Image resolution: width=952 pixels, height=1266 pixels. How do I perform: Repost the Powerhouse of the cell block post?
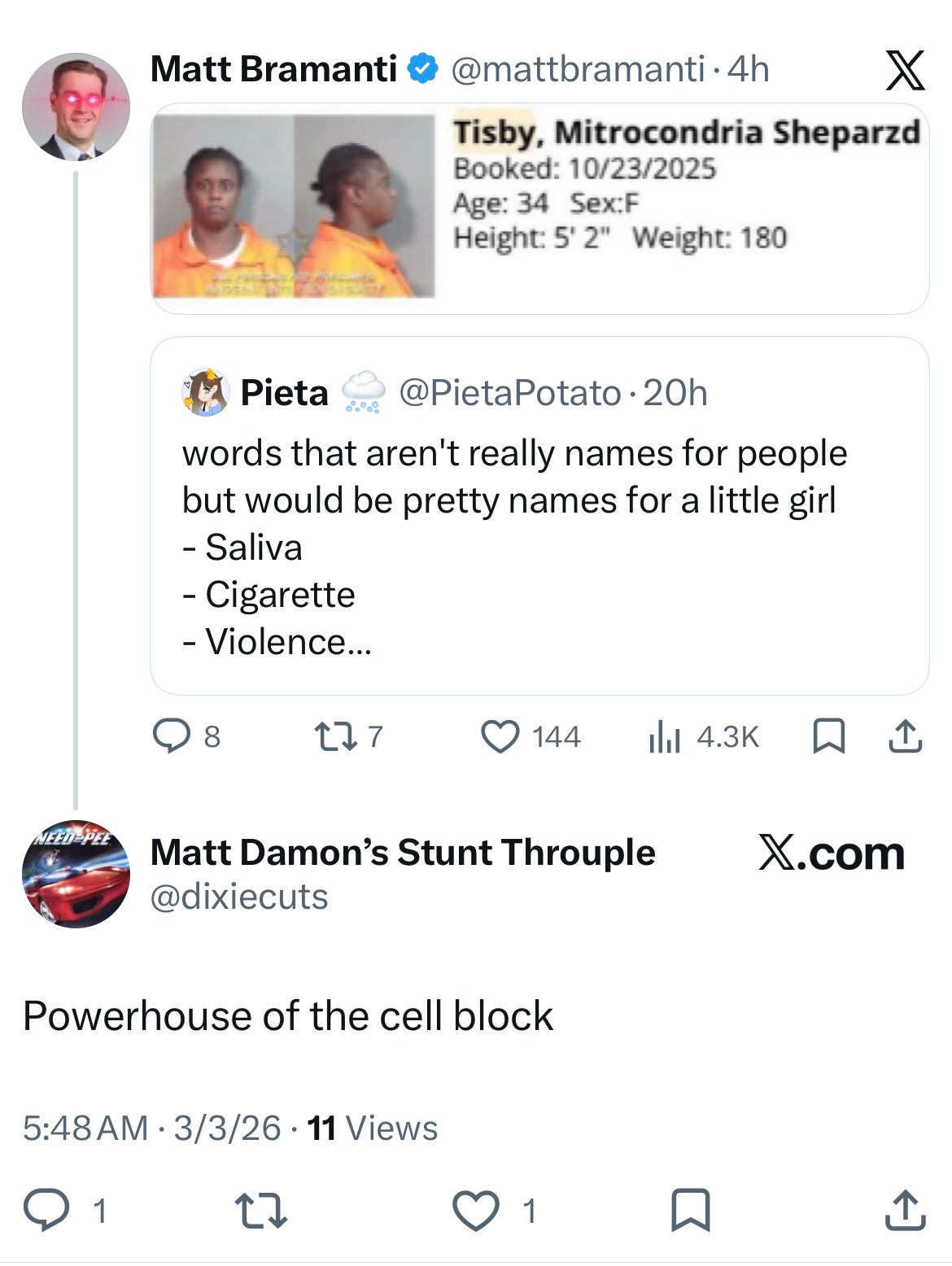point(260,1210)
